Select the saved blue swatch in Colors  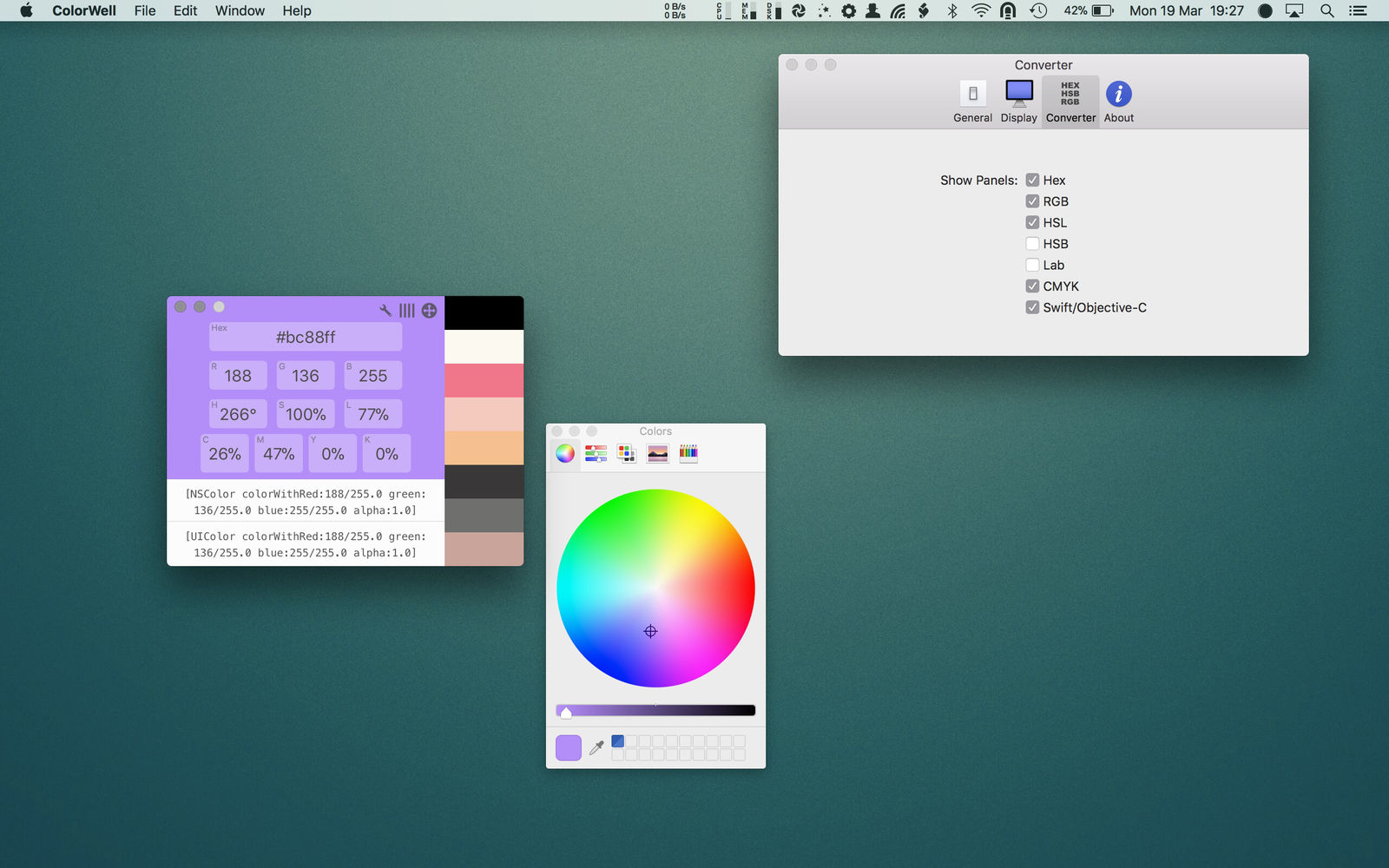click(x=618, y=741)
